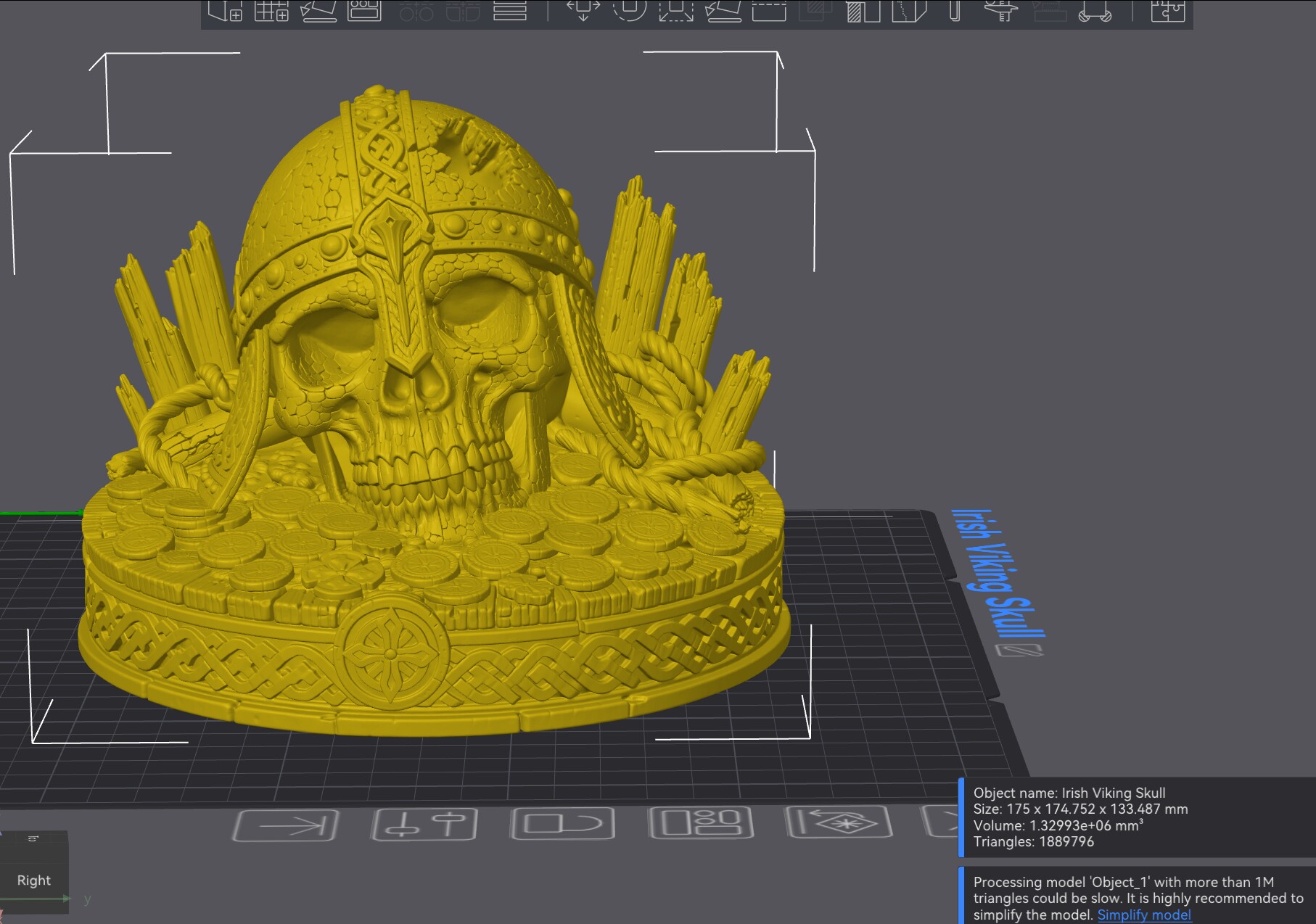Arrange all objects using top toolbar icon
Image resolution: width=1316 pixels, height=924 pixels.
click(364, 10)
